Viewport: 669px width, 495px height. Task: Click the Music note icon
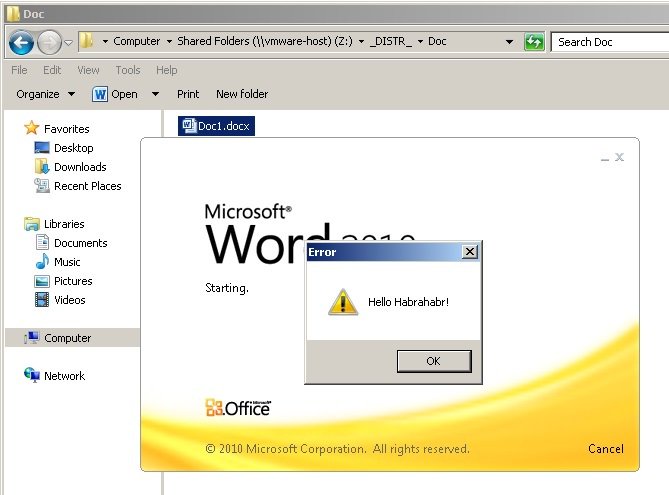coord(42,261)
